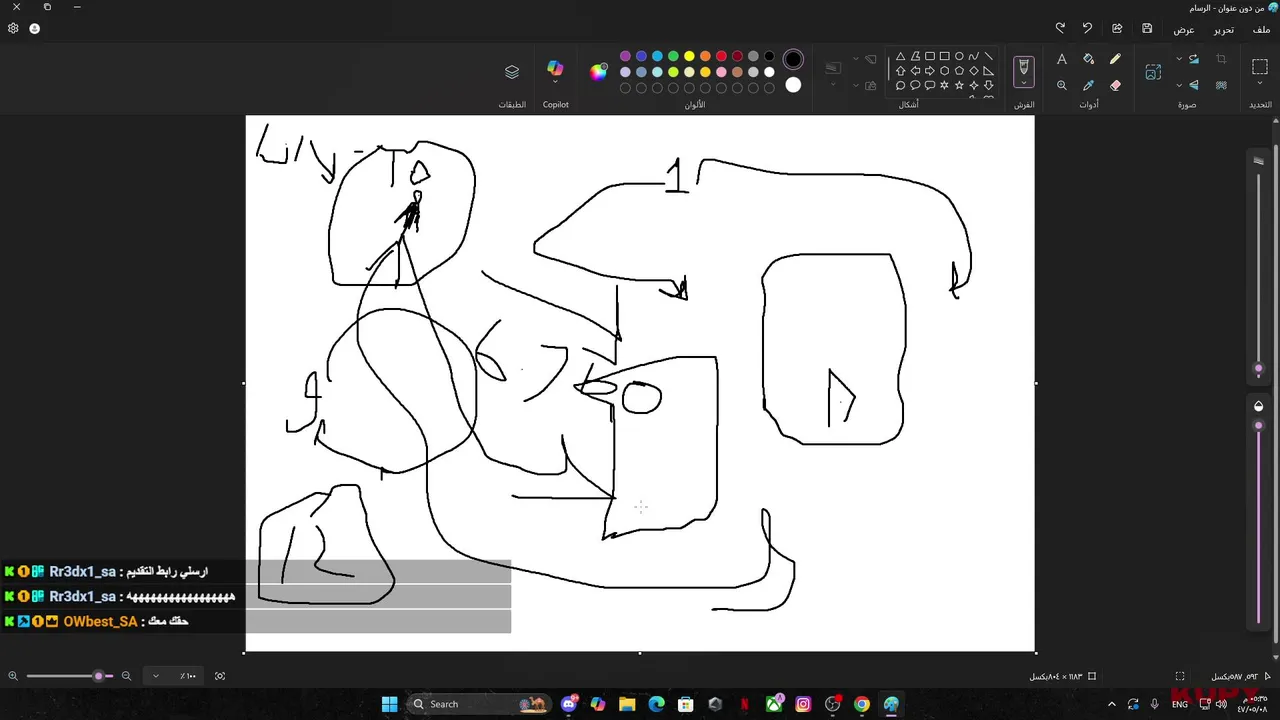Viewport: 1280px width, 720px height.
Task: Open the Windows Start button
Action: pyautogui.click(x=389, y=704)
